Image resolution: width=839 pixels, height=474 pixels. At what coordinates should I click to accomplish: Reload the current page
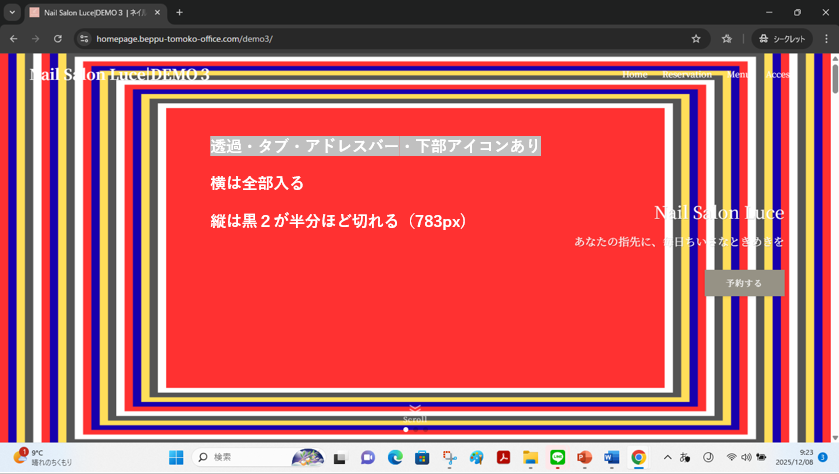click(x=58, y=39)
